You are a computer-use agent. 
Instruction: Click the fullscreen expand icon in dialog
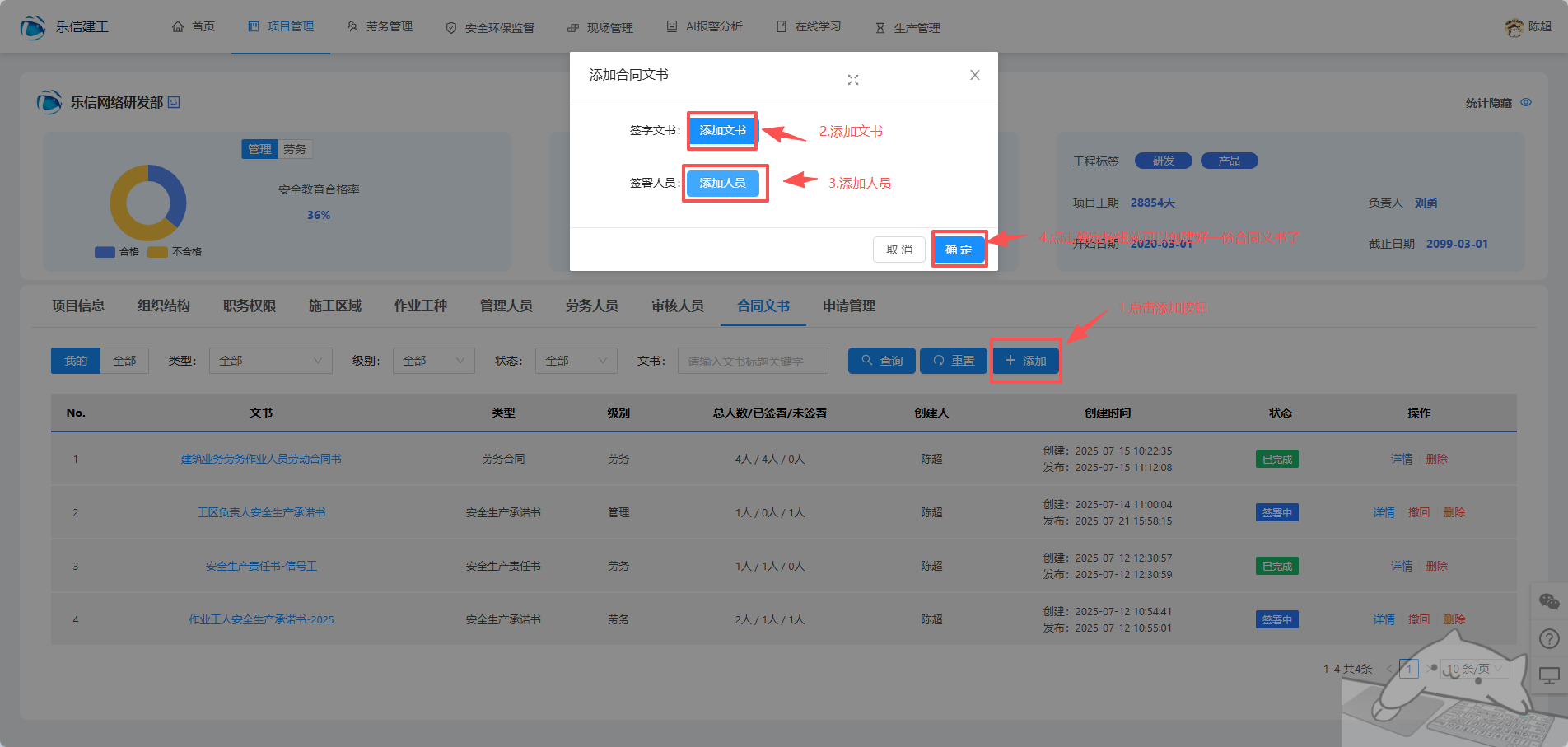pyautogui.click(x=853, y=80)
